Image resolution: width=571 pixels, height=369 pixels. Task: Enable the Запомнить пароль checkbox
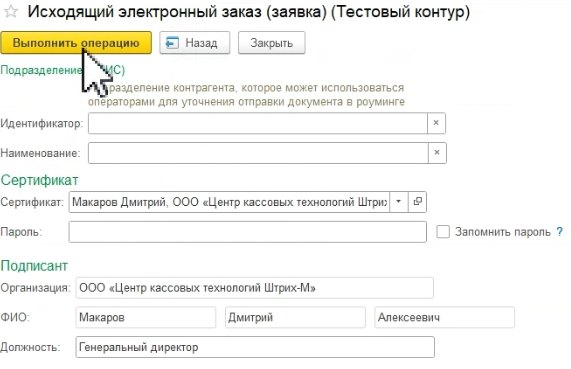(443, 232)
